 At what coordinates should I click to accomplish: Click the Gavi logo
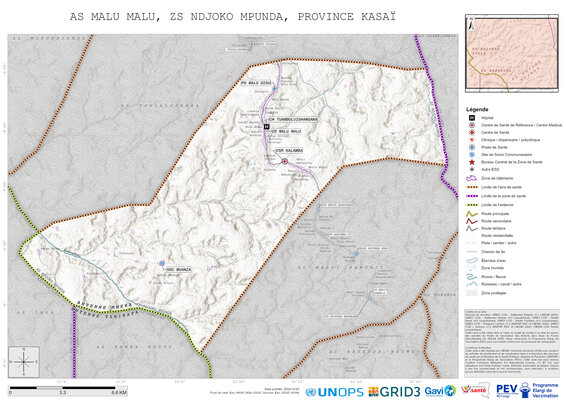440,391
